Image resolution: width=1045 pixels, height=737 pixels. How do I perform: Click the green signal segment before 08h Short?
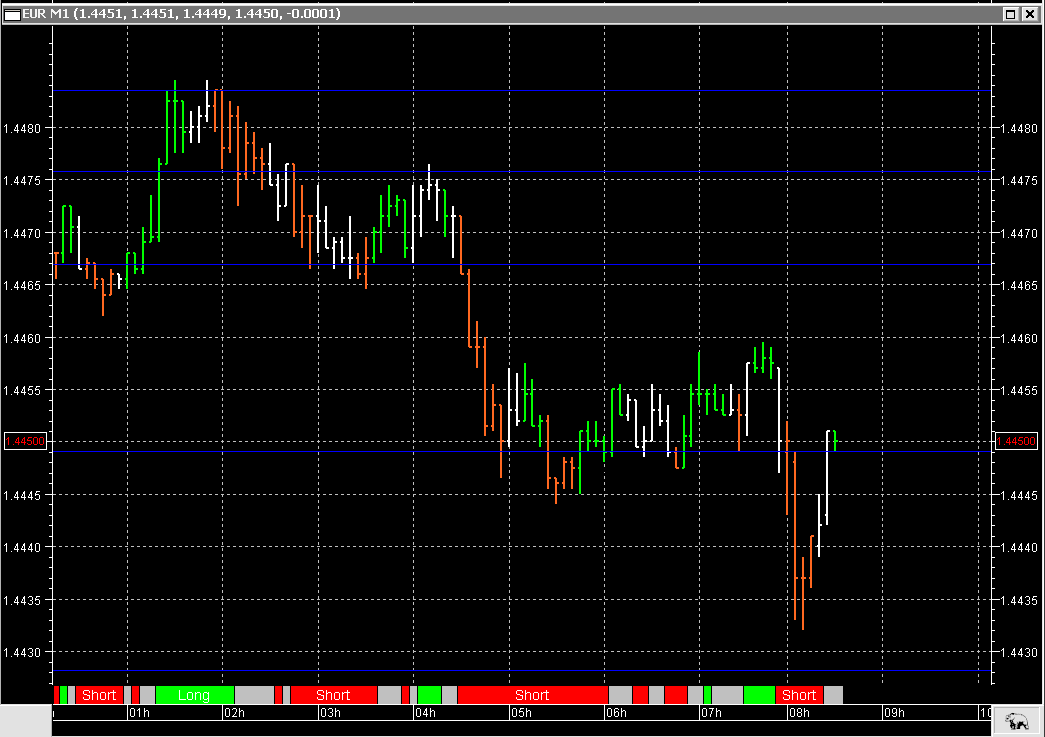point(758,695)
